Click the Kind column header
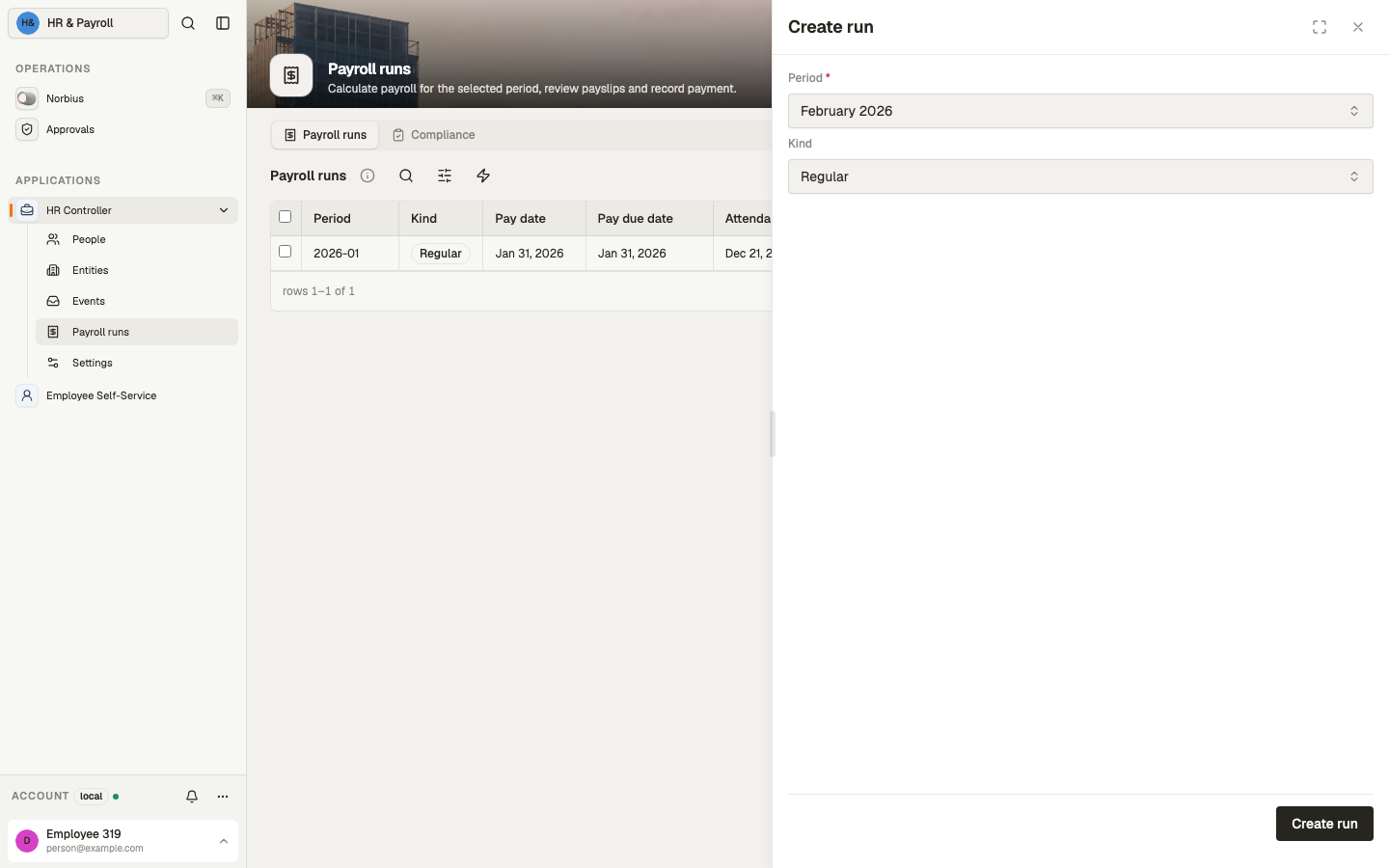Viewport: 1389px width, 868px height. (x=441, y=219)
